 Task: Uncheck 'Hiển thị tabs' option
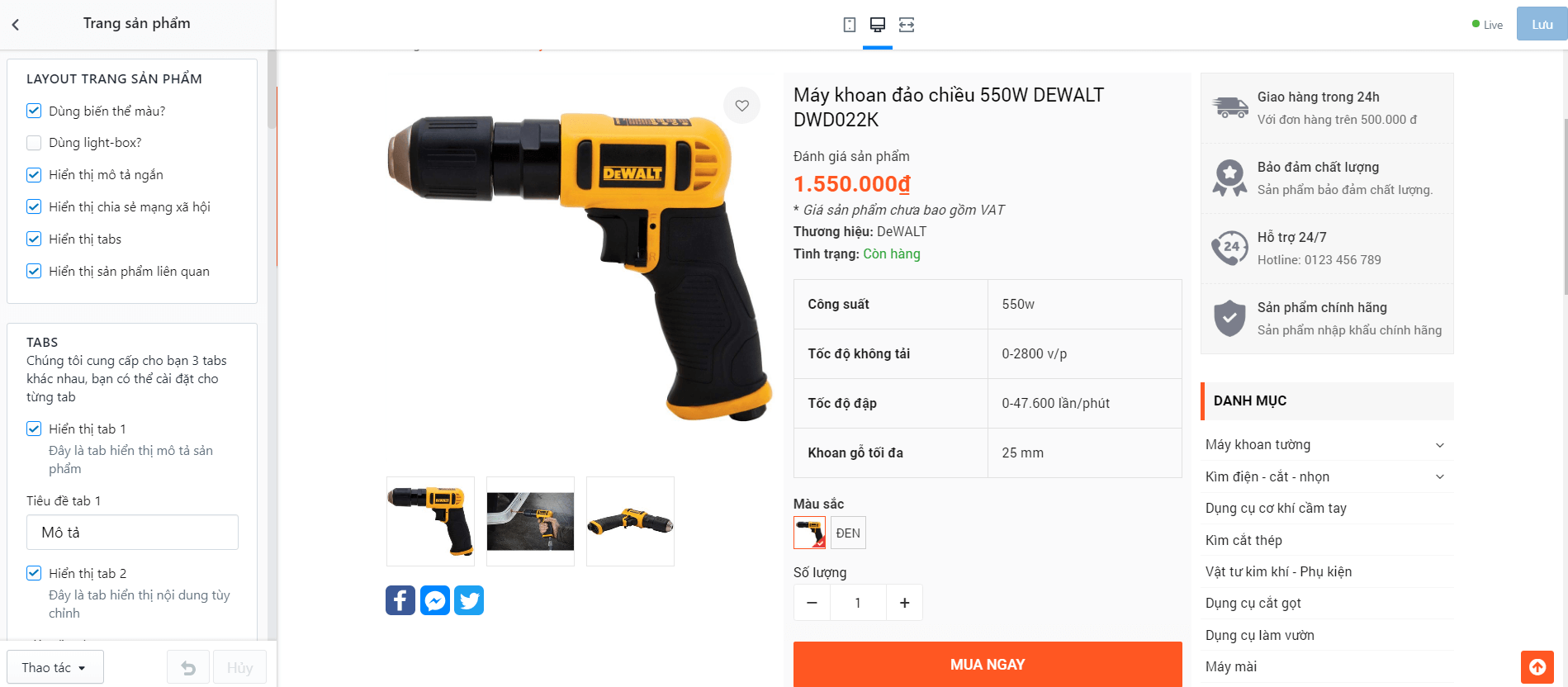tap(34, 239)
